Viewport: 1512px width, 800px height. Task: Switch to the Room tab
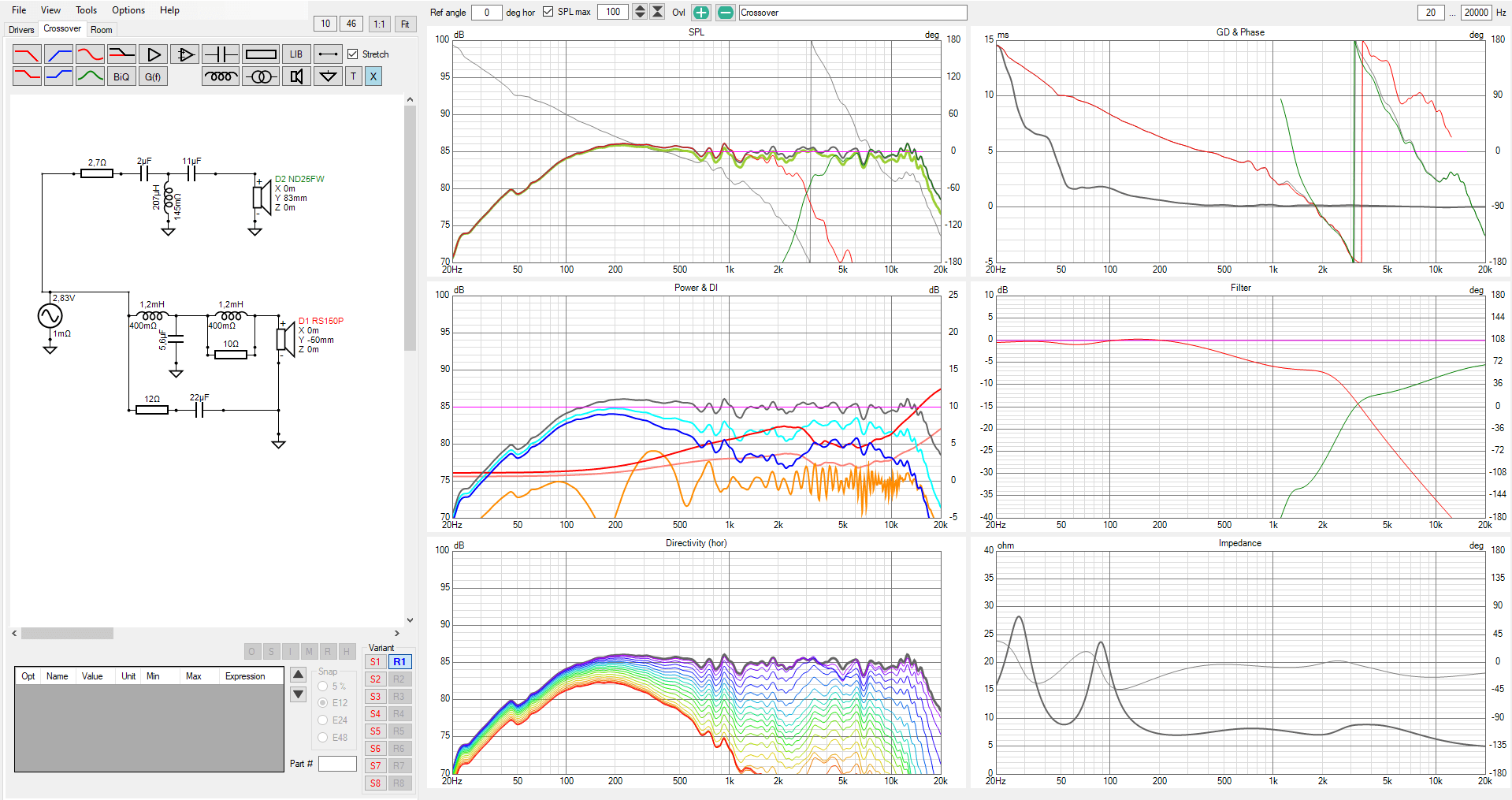coord(102,30)
